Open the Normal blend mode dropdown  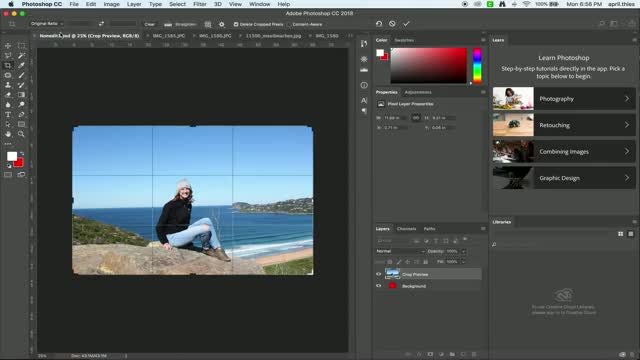click(x=400, y=251)
